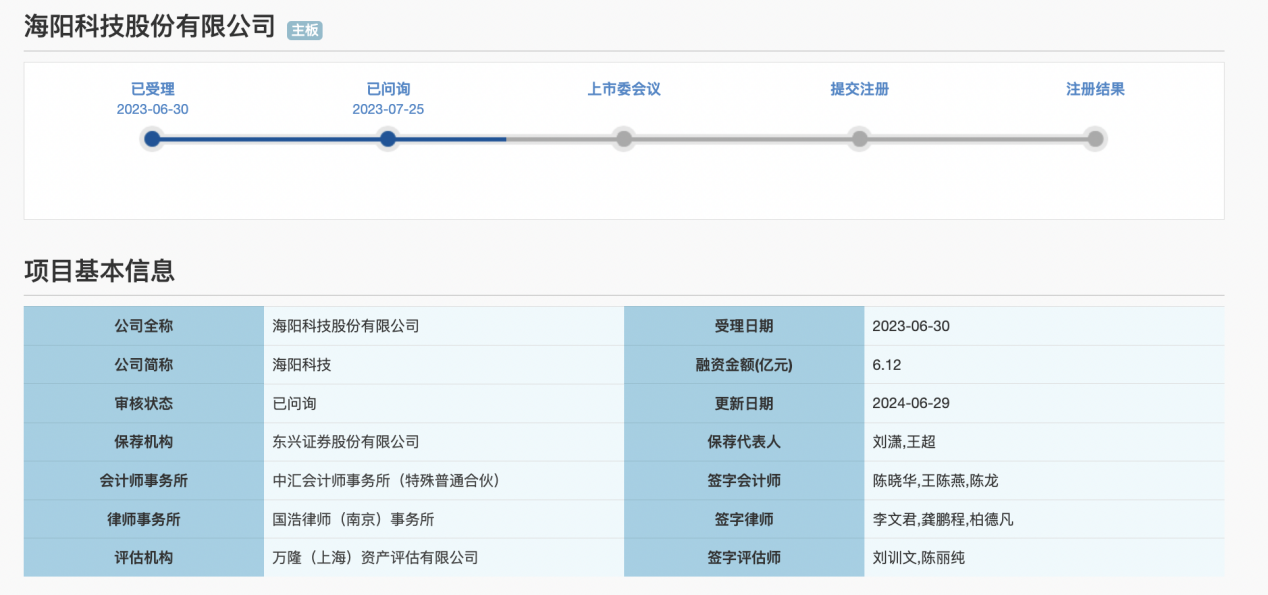Select the 提交注册 stage dot
Viewport: 1268px width, 595px height.
(x=859, y=139)
